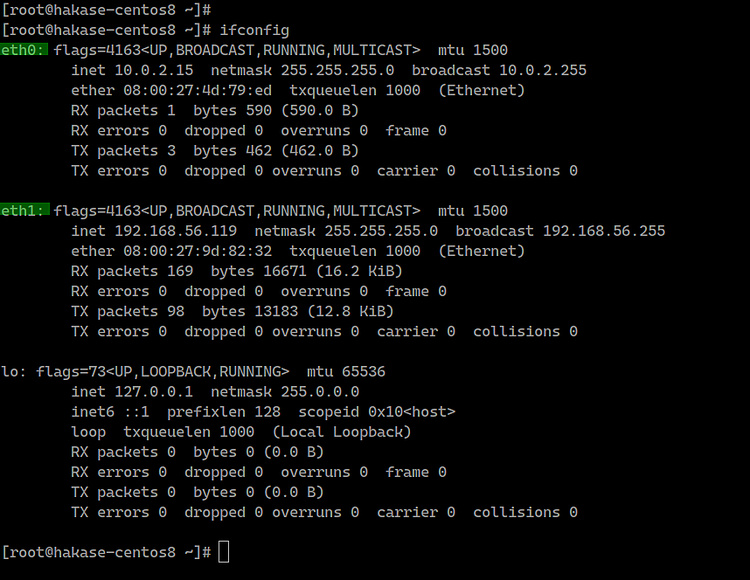This screenshot has height=580, width=750.
Task: Click the (Local Loopback) text
Action: tap(342, 432)
